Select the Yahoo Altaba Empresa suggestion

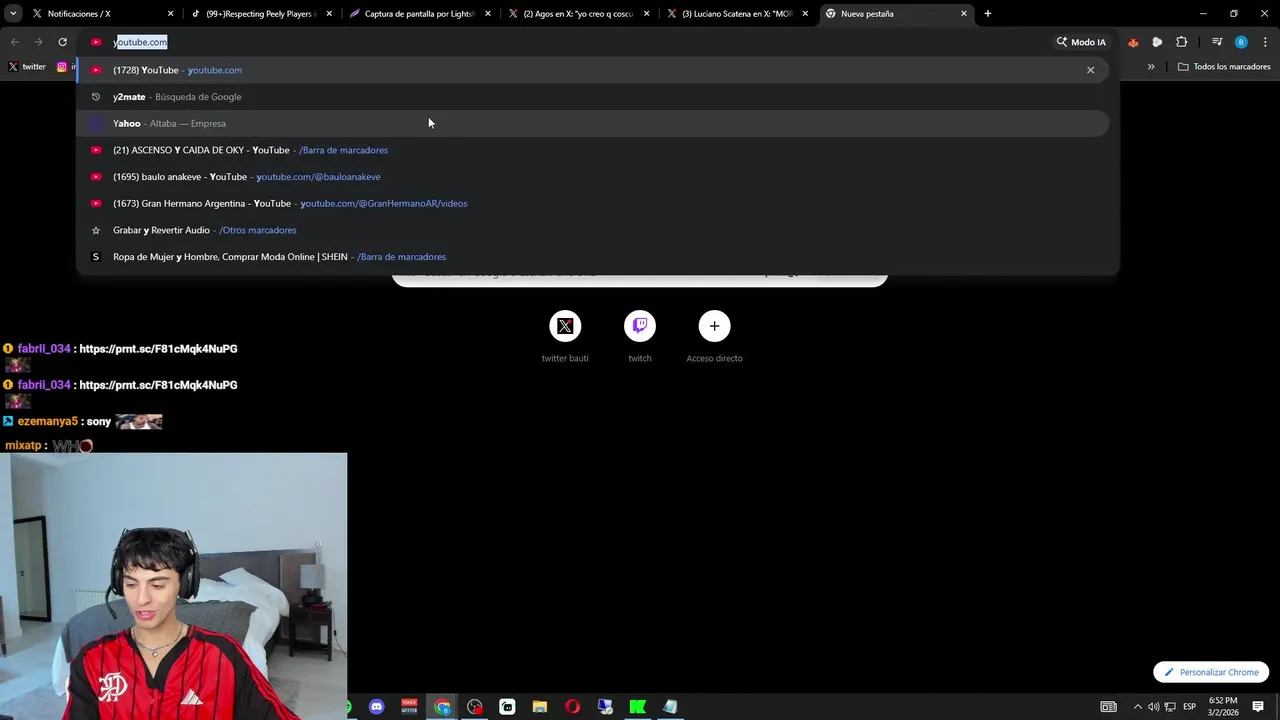[x=594, y=123]
